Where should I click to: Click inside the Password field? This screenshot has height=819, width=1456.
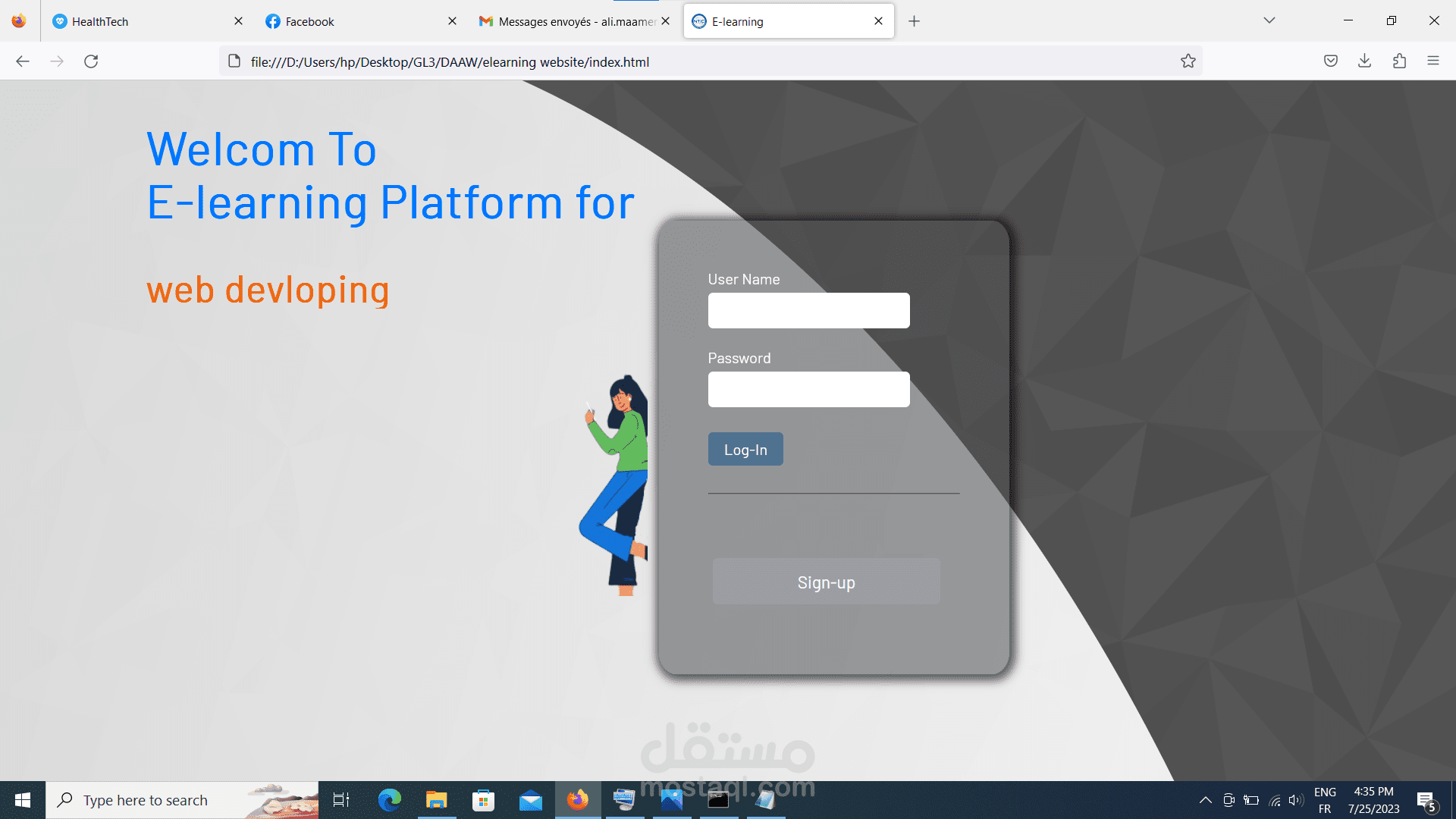(808, 389)
